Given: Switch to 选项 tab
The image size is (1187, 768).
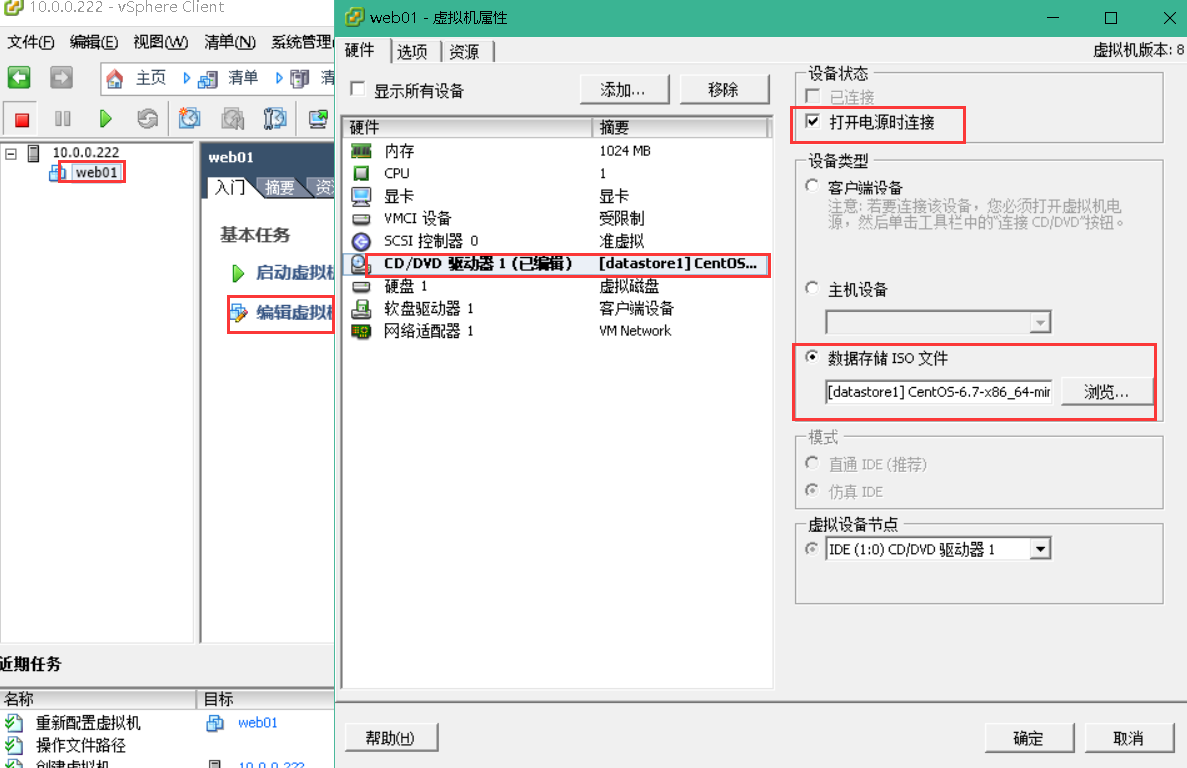Looking at the screenshot, I should point(413,51).
